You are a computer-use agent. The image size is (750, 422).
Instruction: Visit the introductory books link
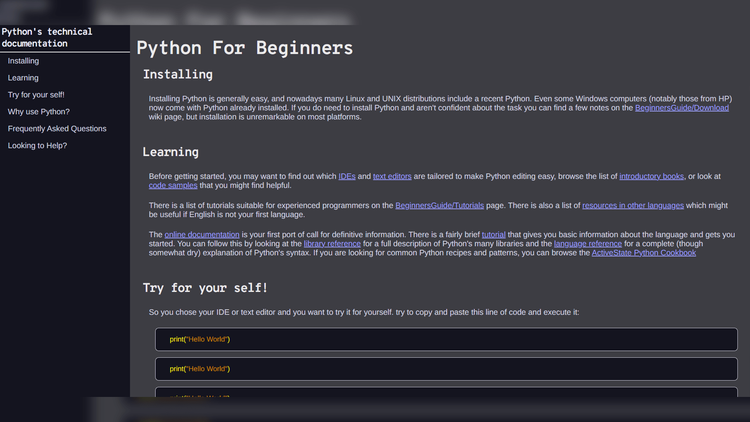[x=651, y=176]
